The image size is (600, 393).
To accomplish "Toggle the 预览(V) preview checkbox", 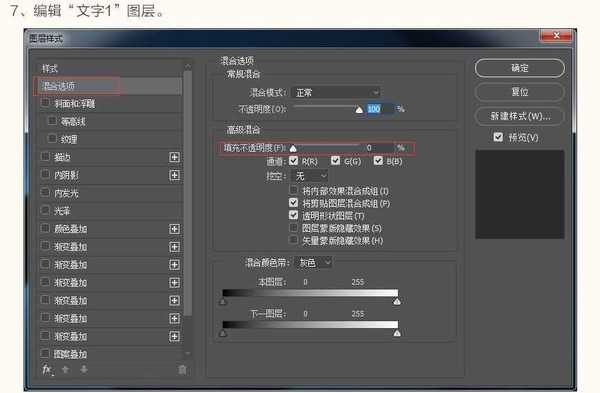I will (498, 137).
